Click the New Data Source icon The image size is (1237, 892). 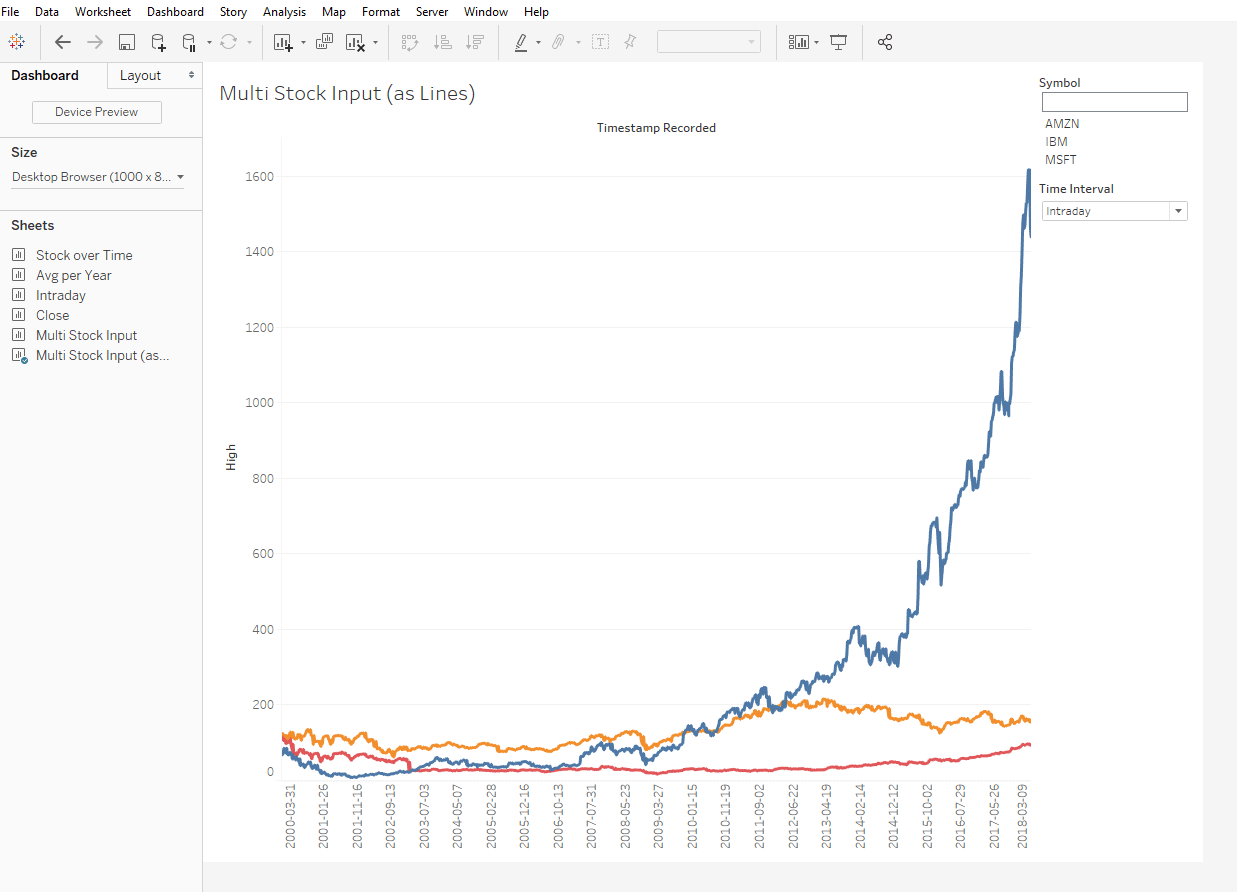[x=158, y=42]
